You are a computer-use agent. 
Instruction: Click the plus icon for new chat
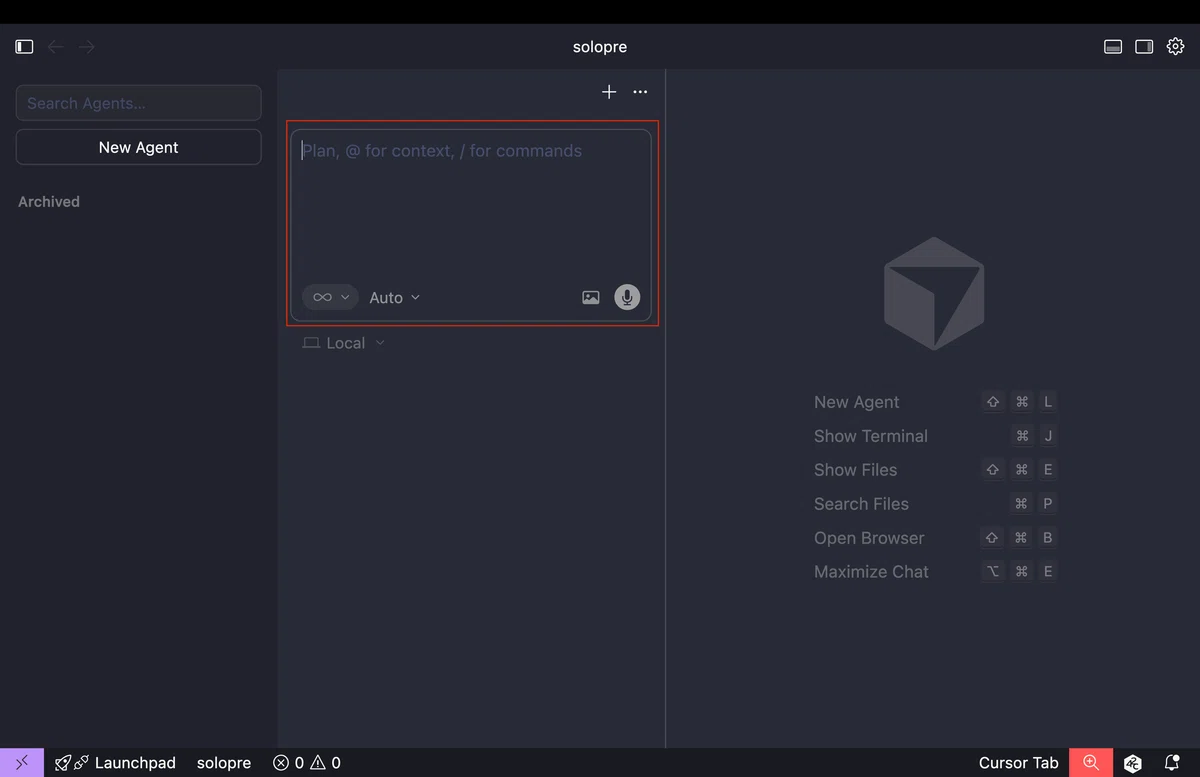click(x=609, y=92)
